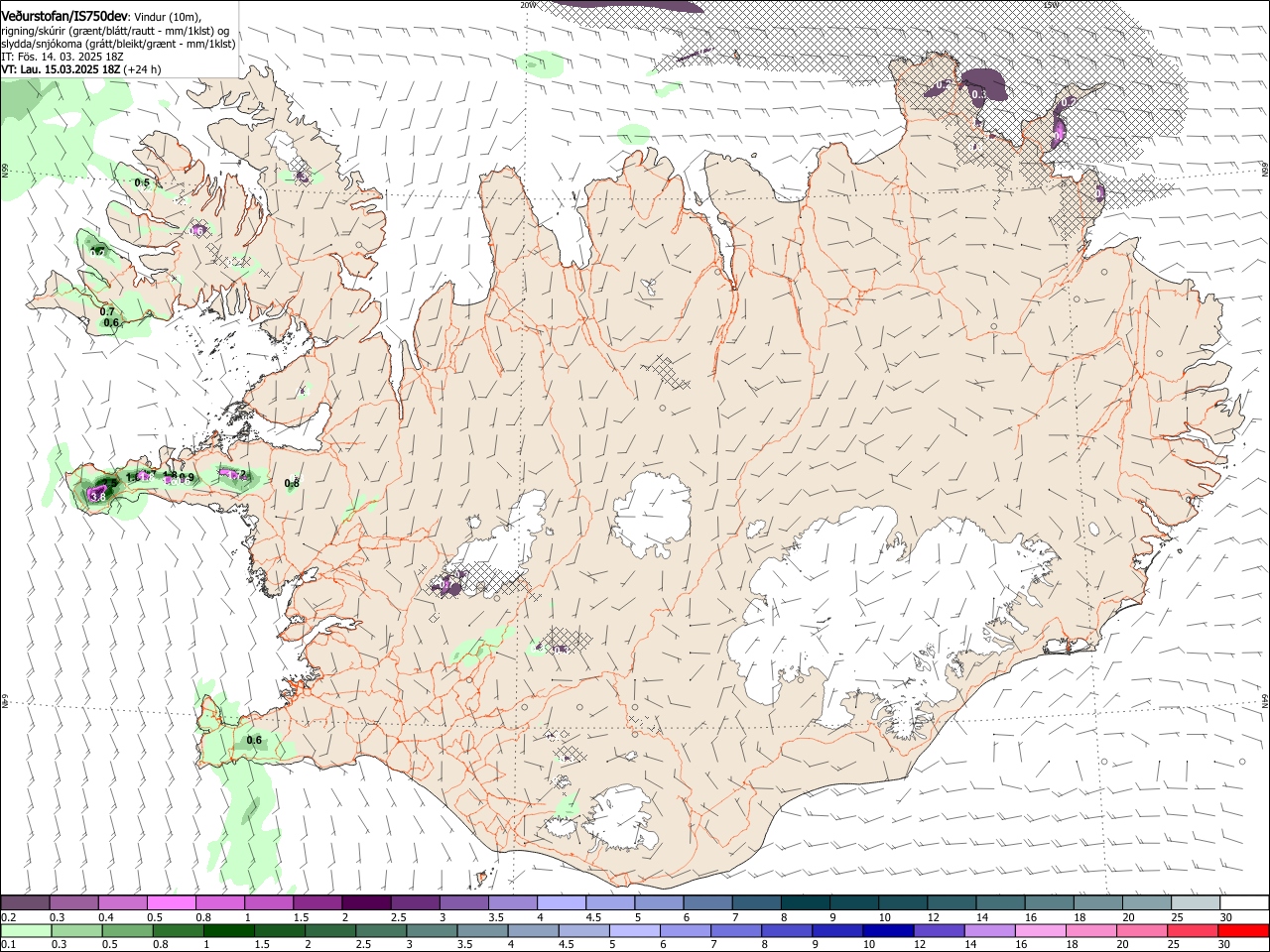Click top-row grey swatch between 20 and 25

coord(1146,903)
